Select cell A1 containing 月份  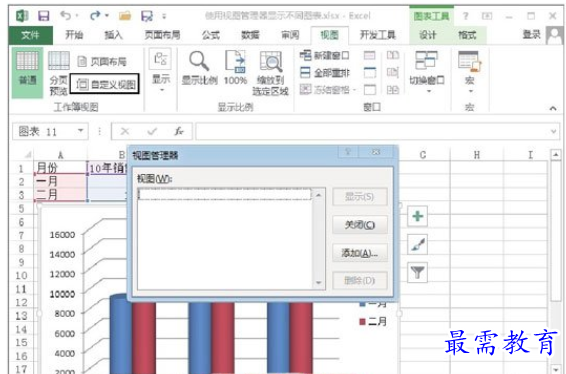(61, 168)
